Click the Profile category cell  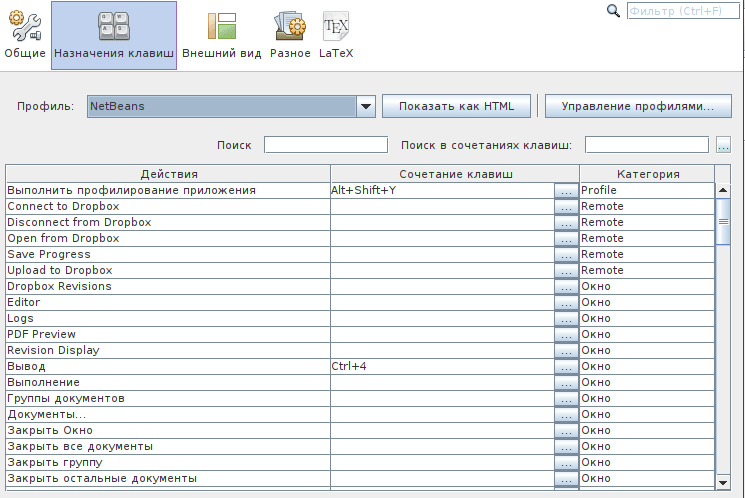pos(647,190)
